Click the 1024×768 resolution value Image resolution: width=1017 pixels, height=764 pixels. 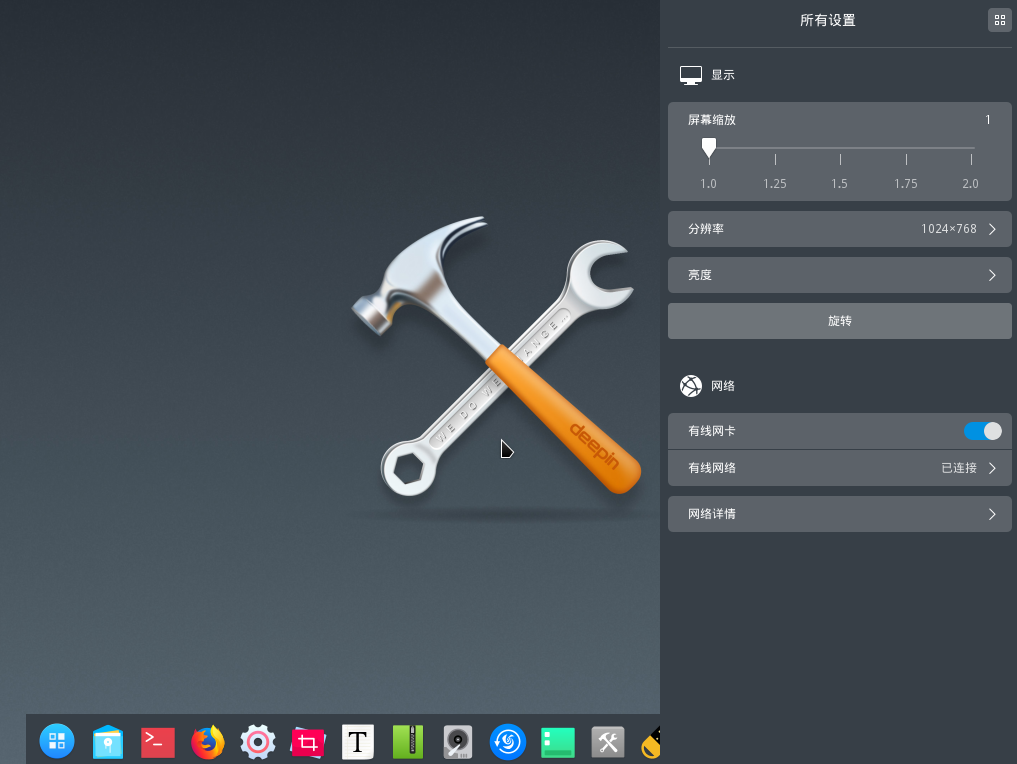(x=948, y=229)
